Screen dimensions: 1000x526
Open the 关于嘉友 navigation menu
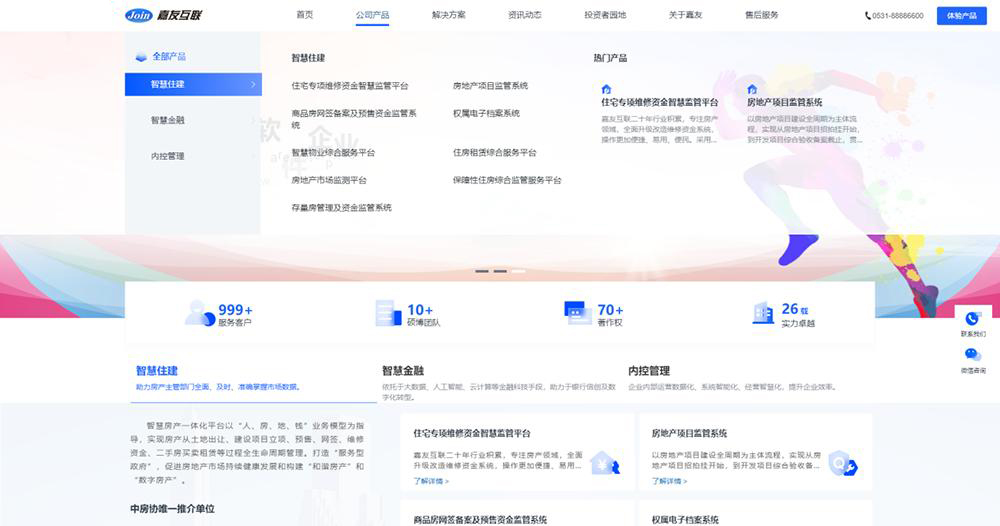click(685, 15)
